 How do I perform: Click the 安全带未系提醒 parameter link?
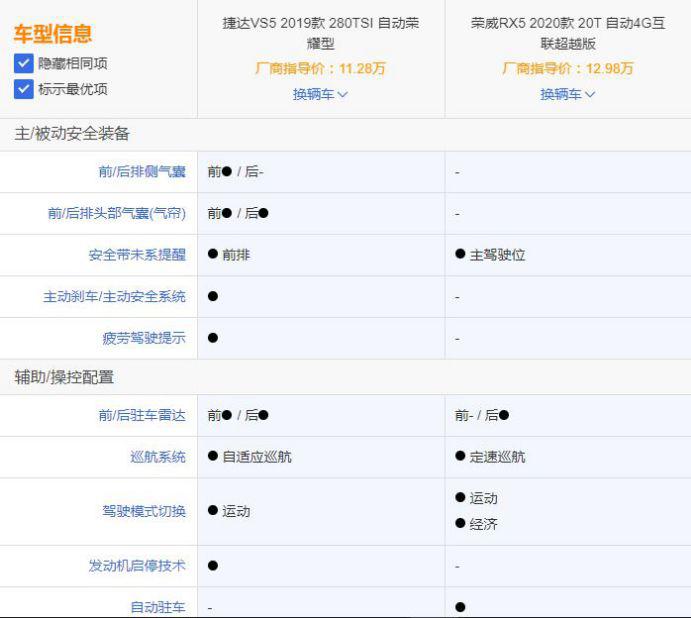(136, 255)
